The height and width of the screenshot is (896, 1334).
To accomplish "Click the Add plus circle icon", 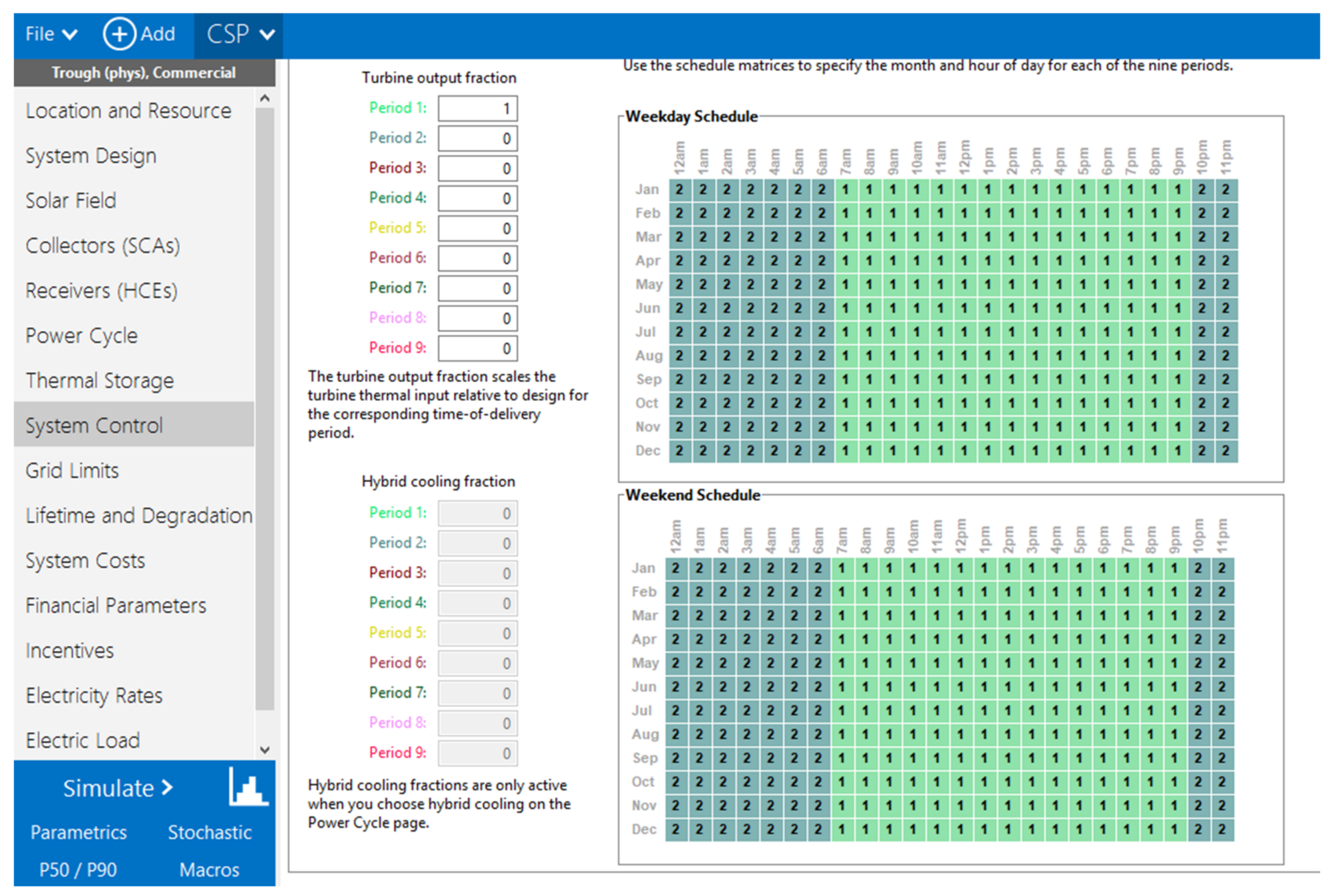I will pos(119,34).
